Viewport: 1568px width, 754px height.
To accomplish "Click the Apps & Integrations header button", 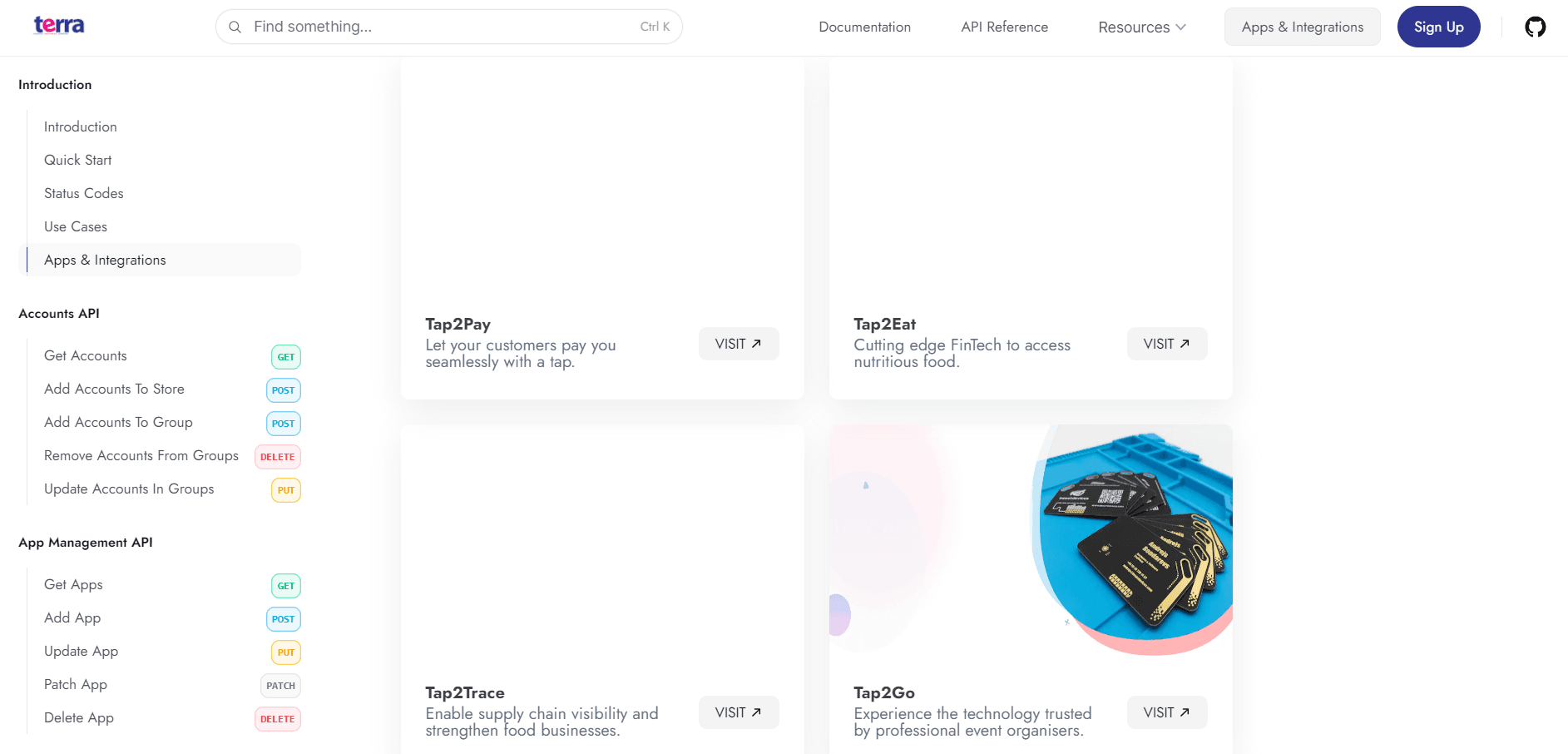I will pos(1302,27).
